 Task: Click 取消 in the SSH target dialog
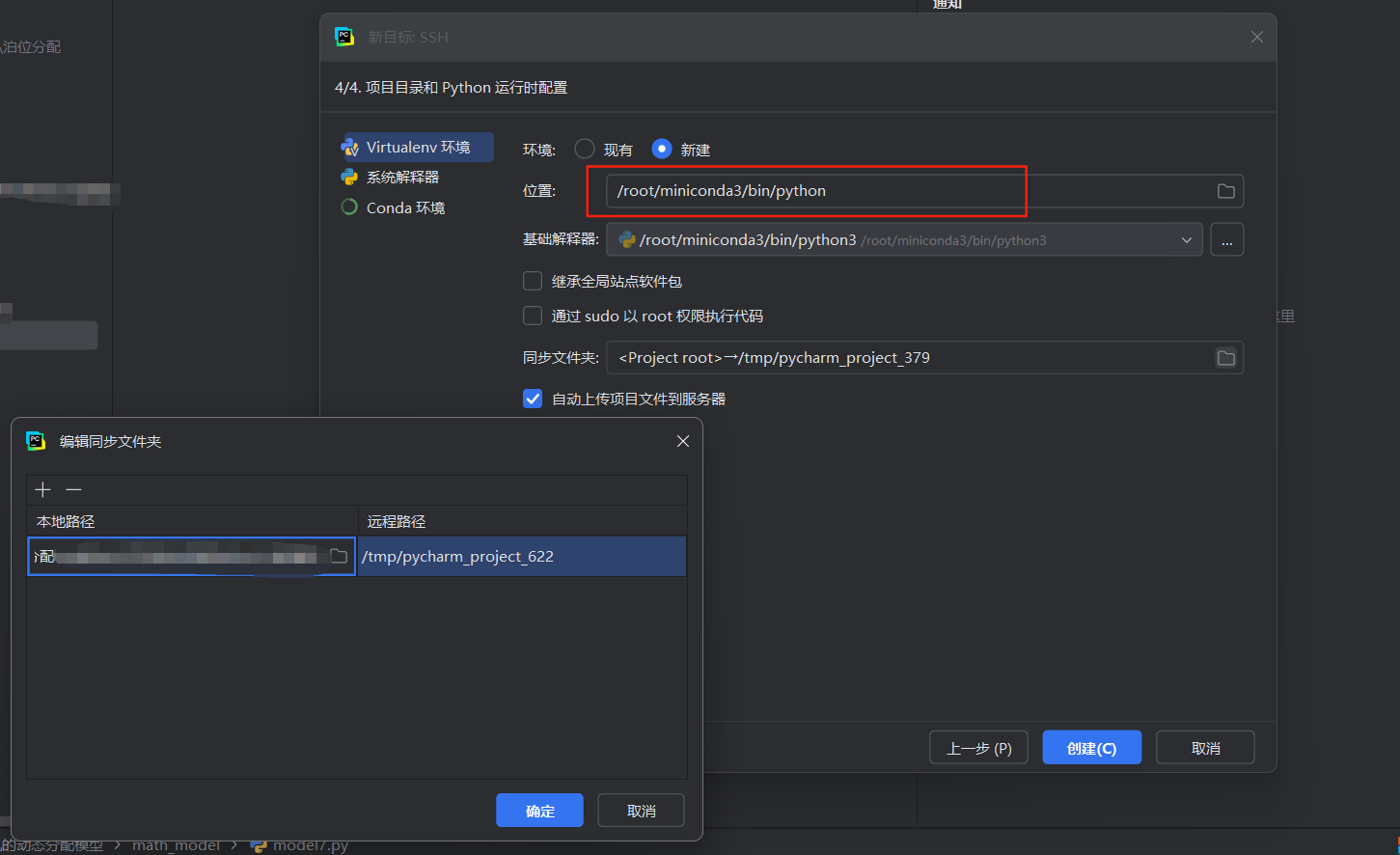tap(1205, 748)
